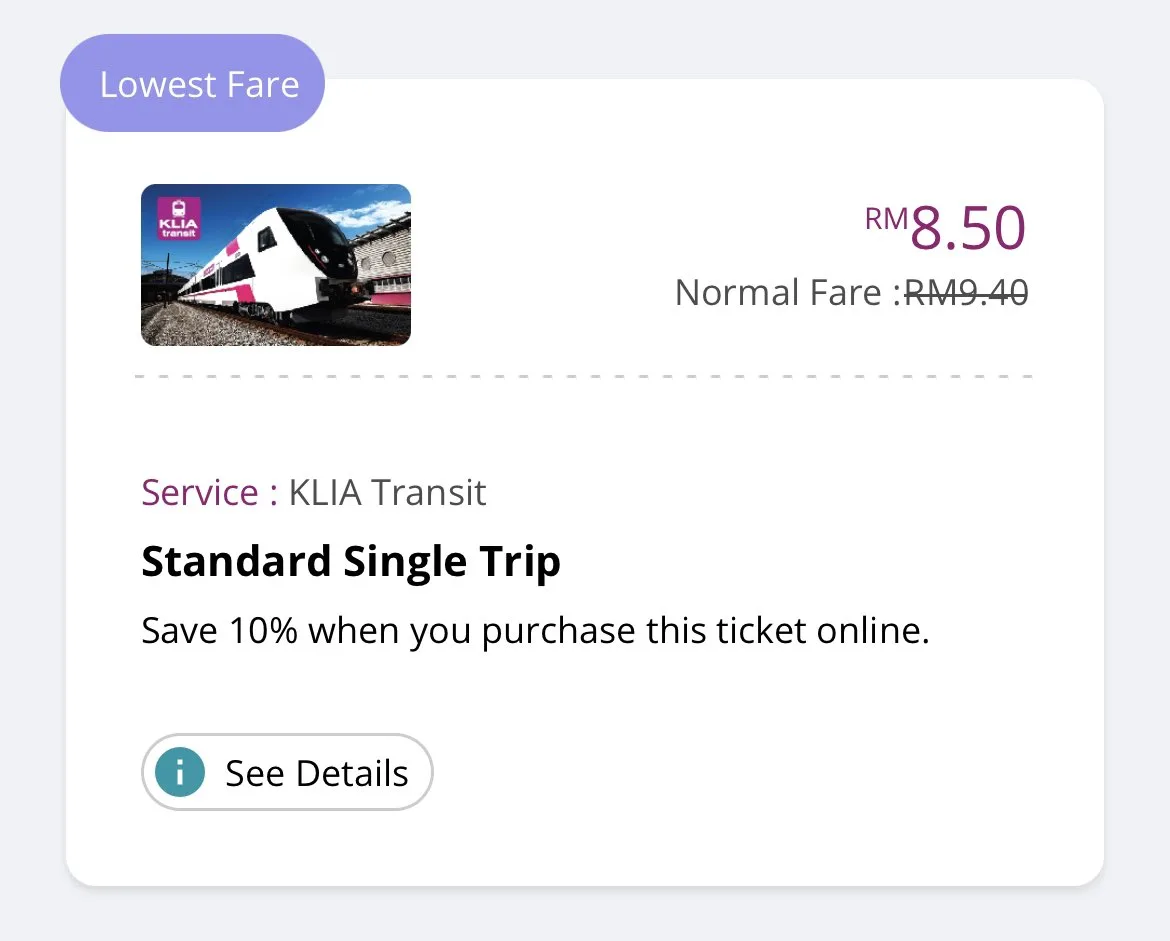
Task: Click the KLIA Transit service name
Action: pos(387,493)
